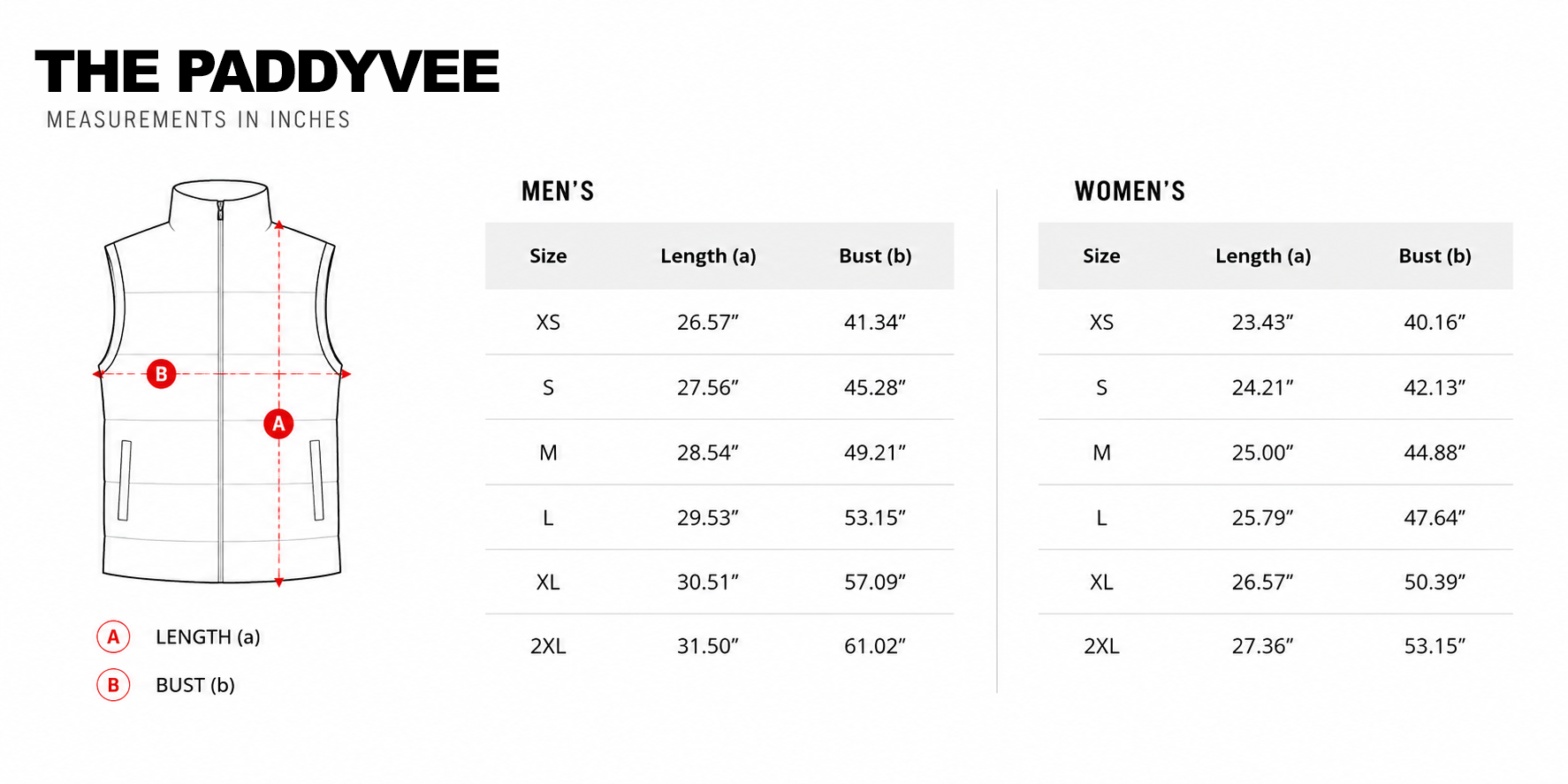
Task: Click the men's Length (a) column header
Action: [x=708, y=256]
